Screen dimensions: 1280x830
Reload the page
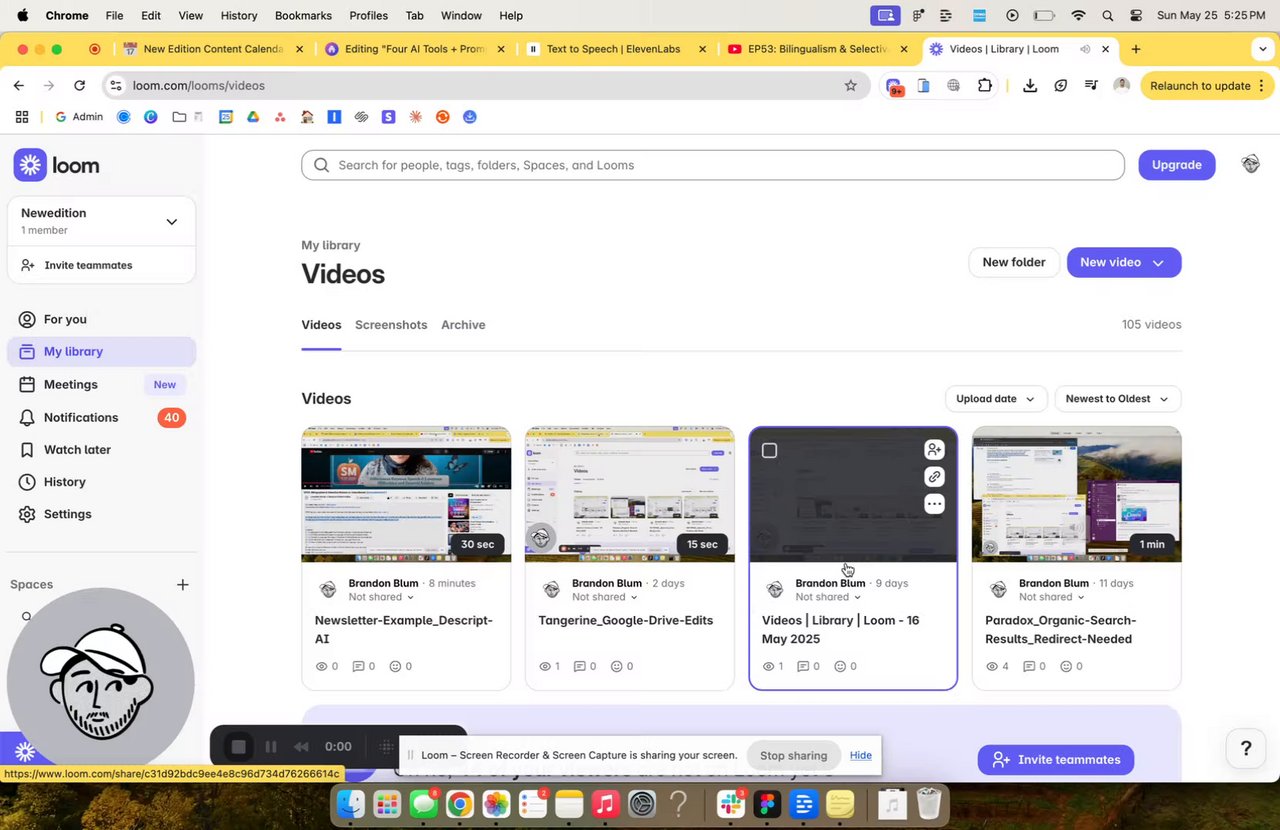pos(80,86)
